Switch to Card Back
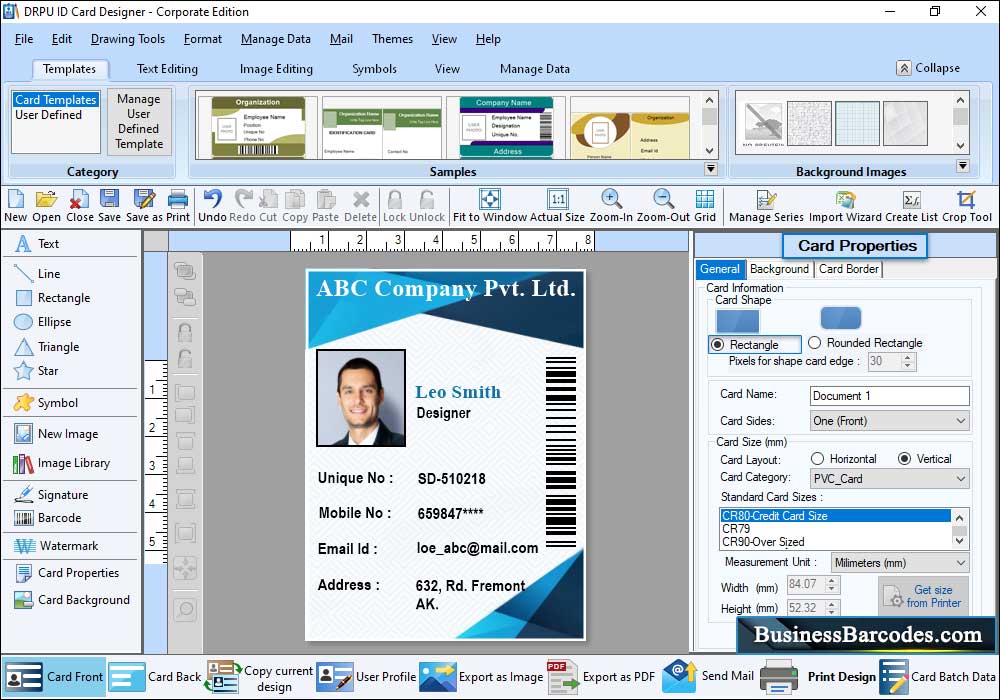This screenshot has height=700, width=1000. tap(156, 676)
